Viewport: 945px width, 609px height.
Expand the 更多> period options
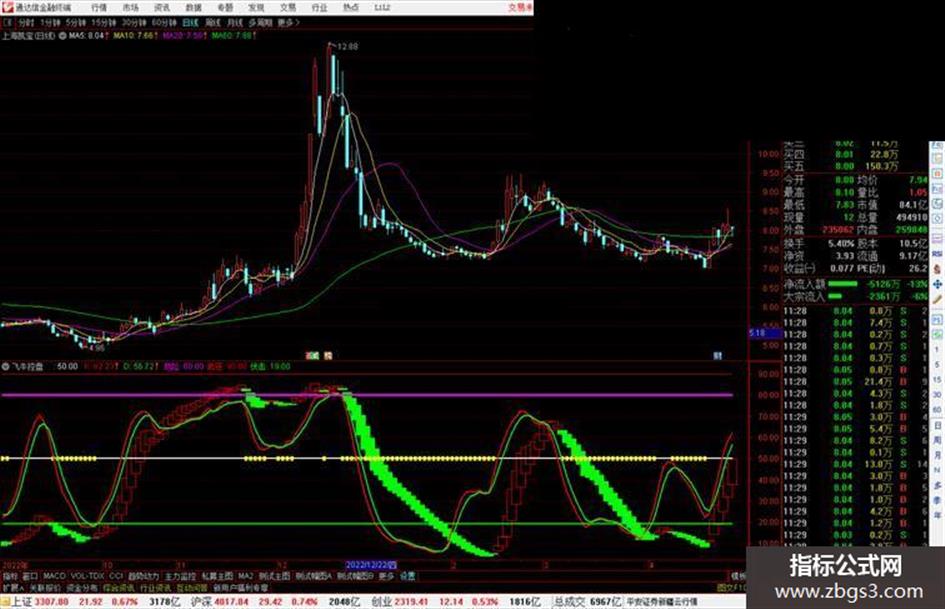[289, 23]
